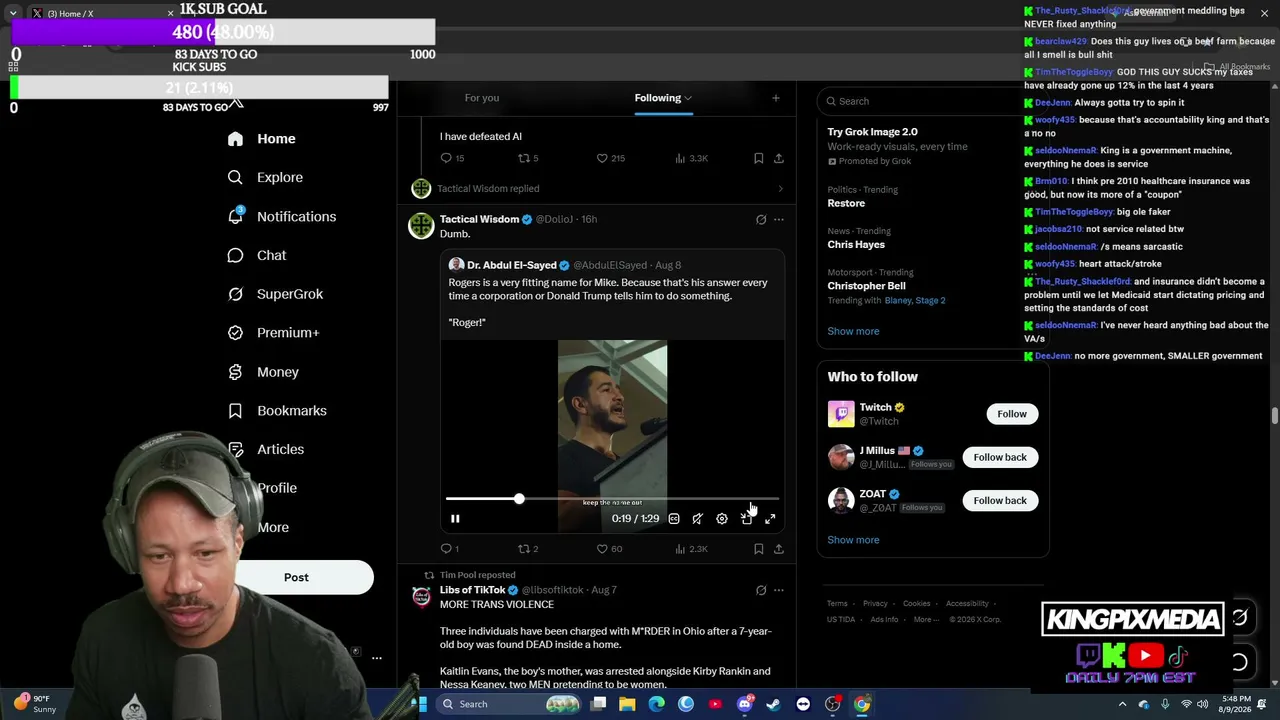
Task: Unmute the video sound
Action: pos(698,519)
